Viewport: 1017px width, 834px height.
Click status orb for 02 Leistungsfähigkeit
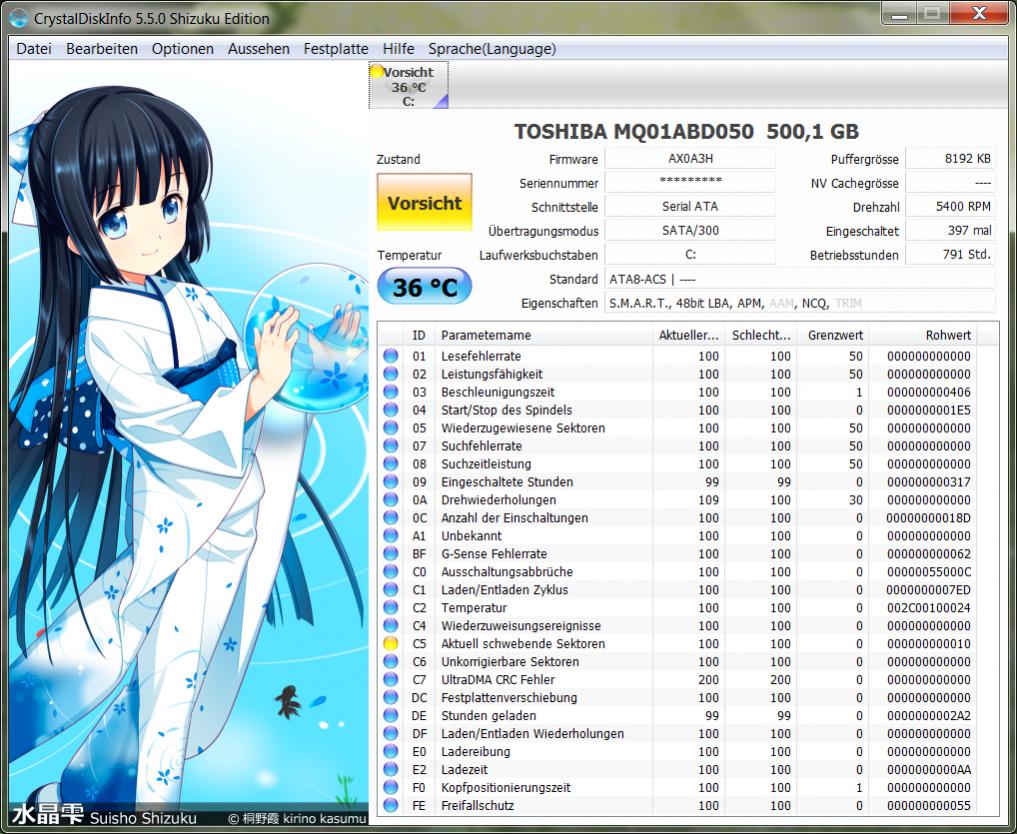(x=390, y=374)
